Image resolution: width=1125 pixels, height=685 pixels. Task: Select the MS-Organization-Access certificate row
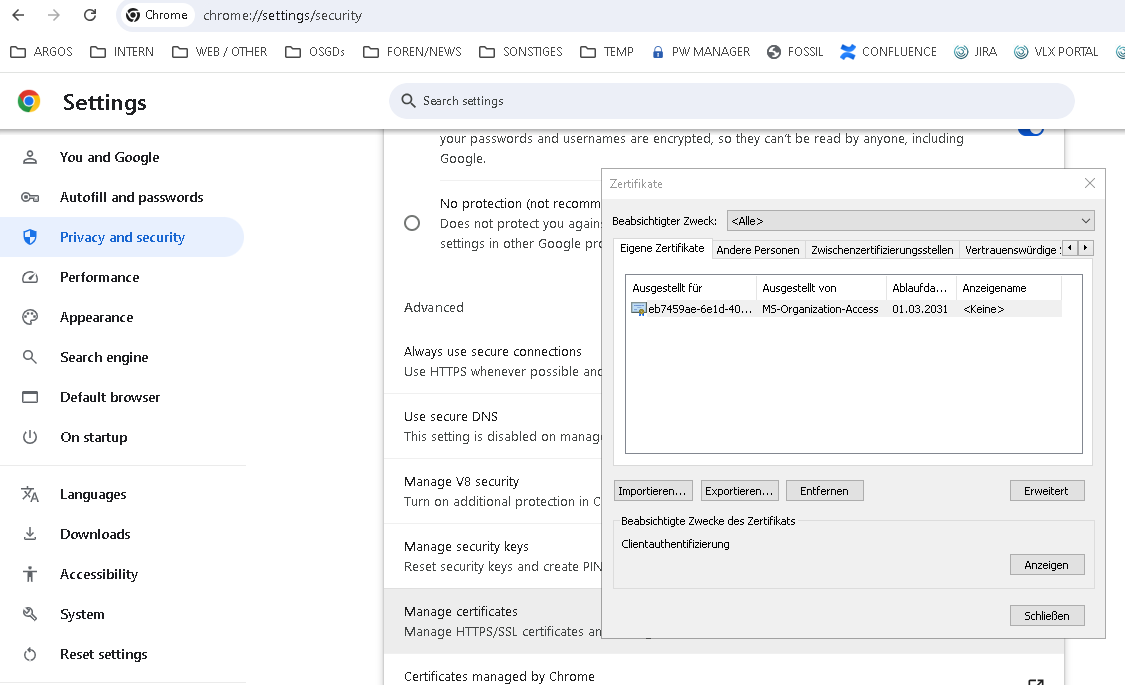point(820,309)
